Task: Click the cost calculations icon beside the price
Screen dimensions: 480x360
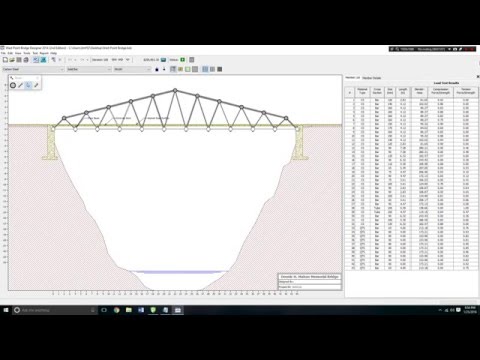Action: (163, 60)
